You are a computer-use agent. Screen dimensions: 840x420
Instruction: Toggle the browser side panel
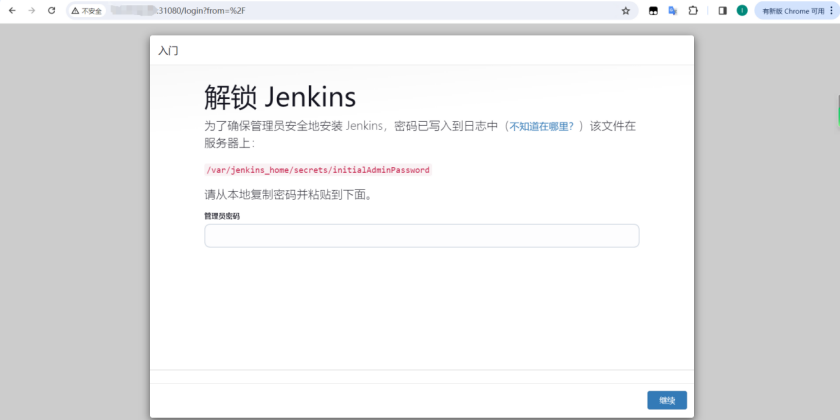coord(722,11)
